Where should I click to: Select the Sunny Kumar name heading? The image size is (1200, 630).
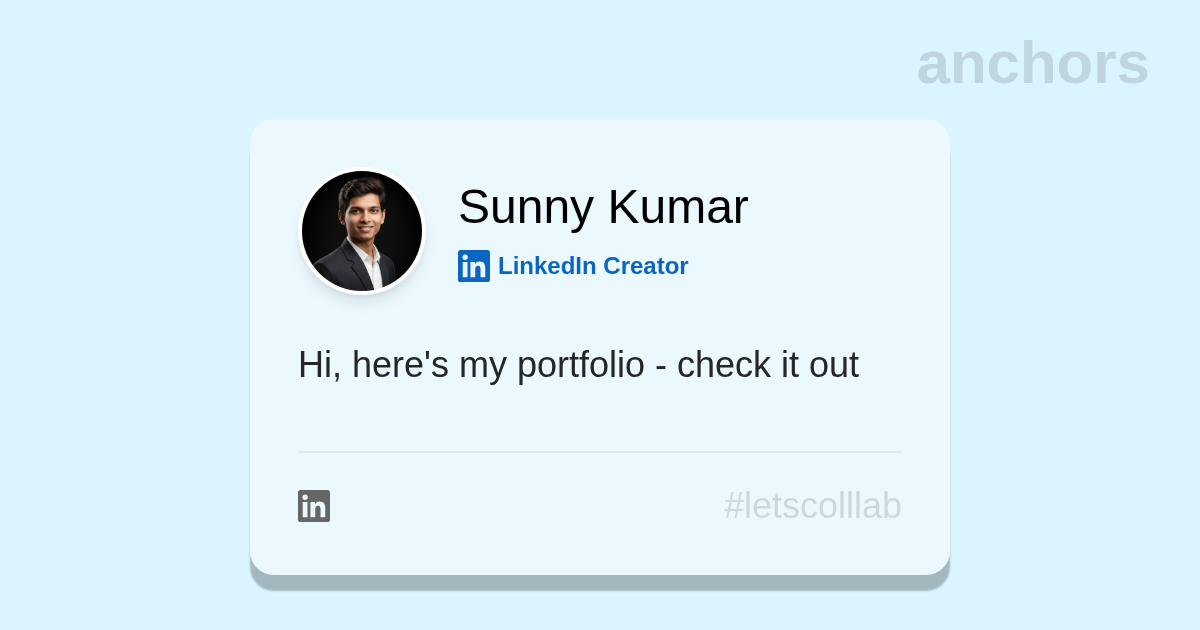point(603,207)
